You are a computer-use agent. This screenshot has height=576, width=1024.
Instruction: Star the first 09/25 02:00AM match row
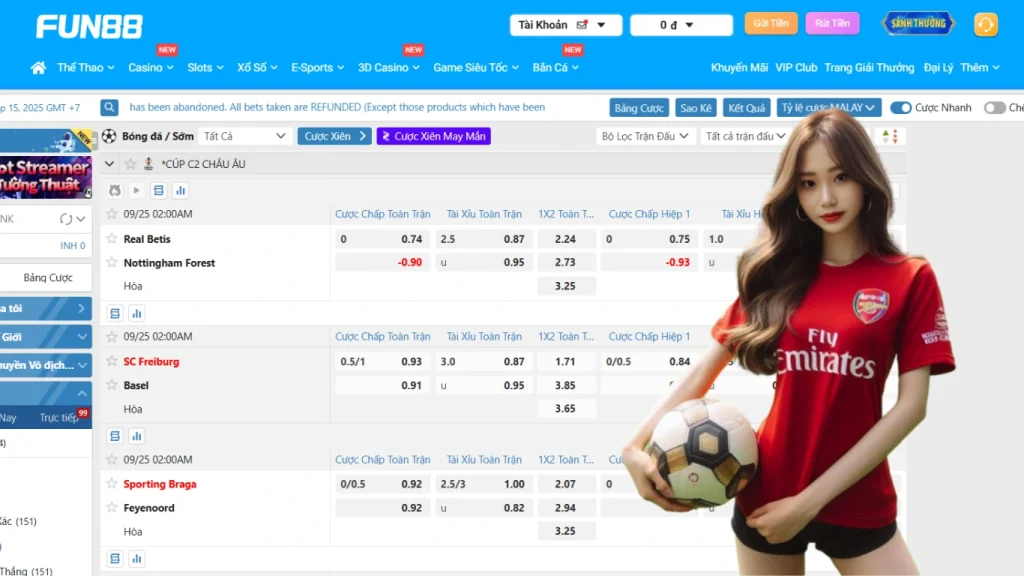pos(112,214)
